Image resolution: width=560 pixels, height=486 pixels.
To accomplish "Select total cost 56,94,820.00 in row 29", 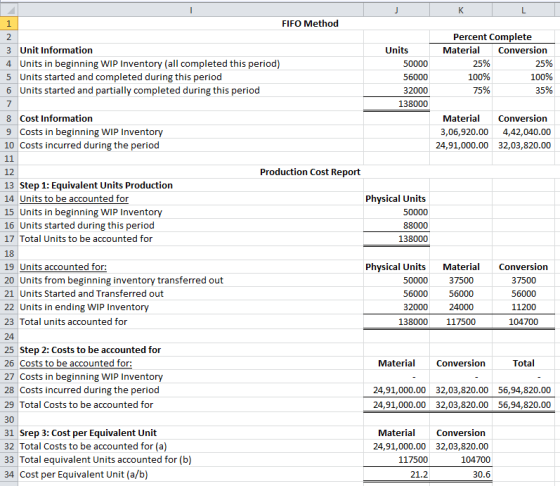I will pos(523,405).
